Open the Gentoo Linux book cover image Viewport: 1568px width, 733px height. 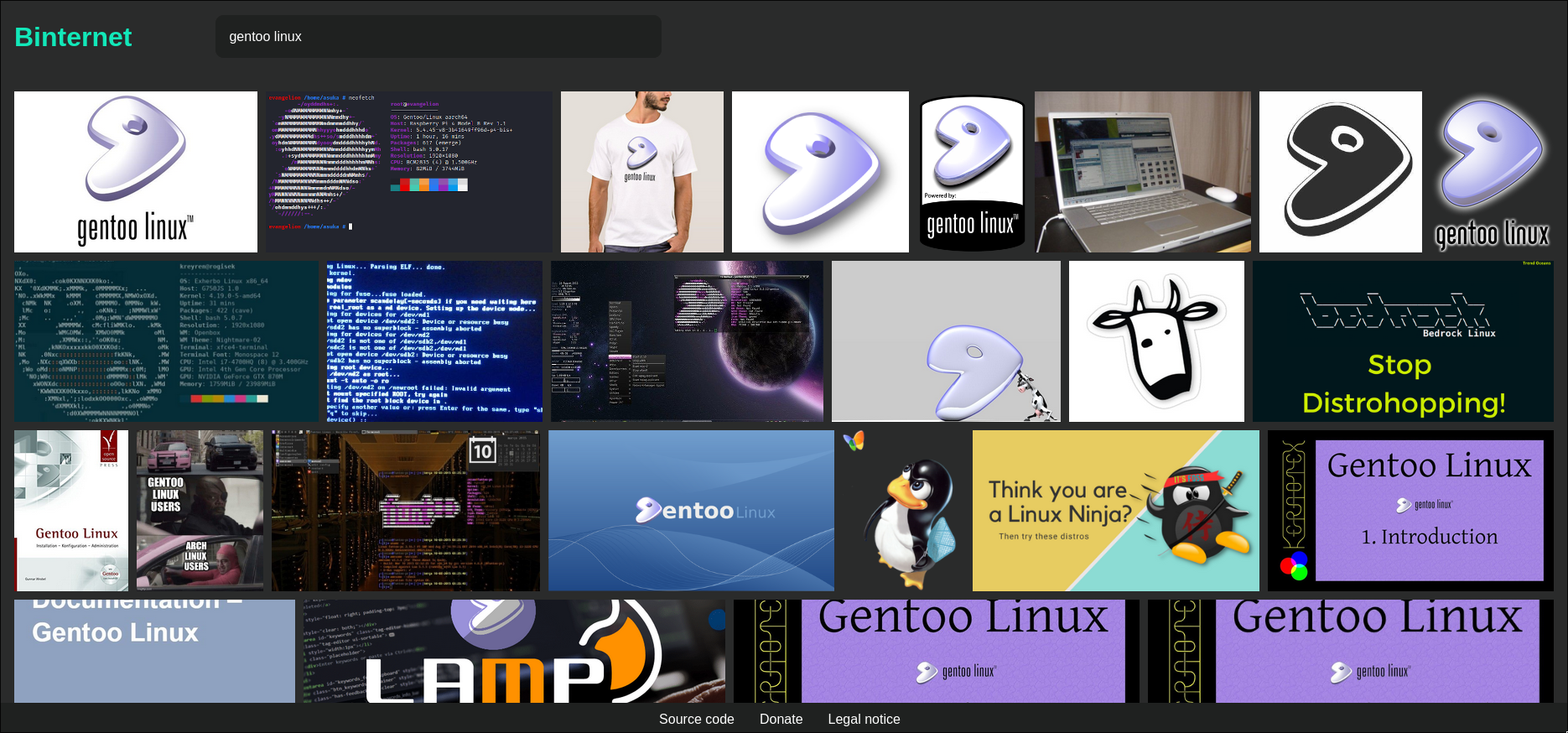click(x=71, y=511)
